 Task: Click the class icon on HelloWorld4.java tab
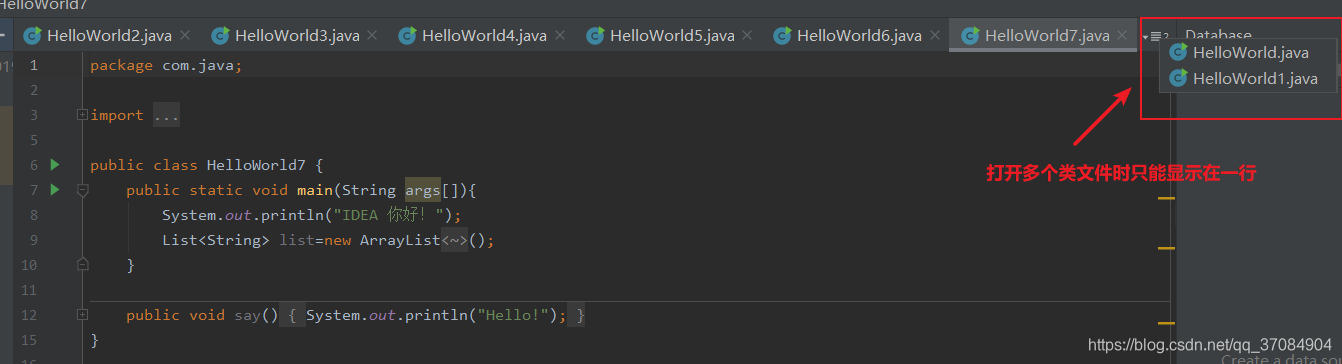(407, 35)
